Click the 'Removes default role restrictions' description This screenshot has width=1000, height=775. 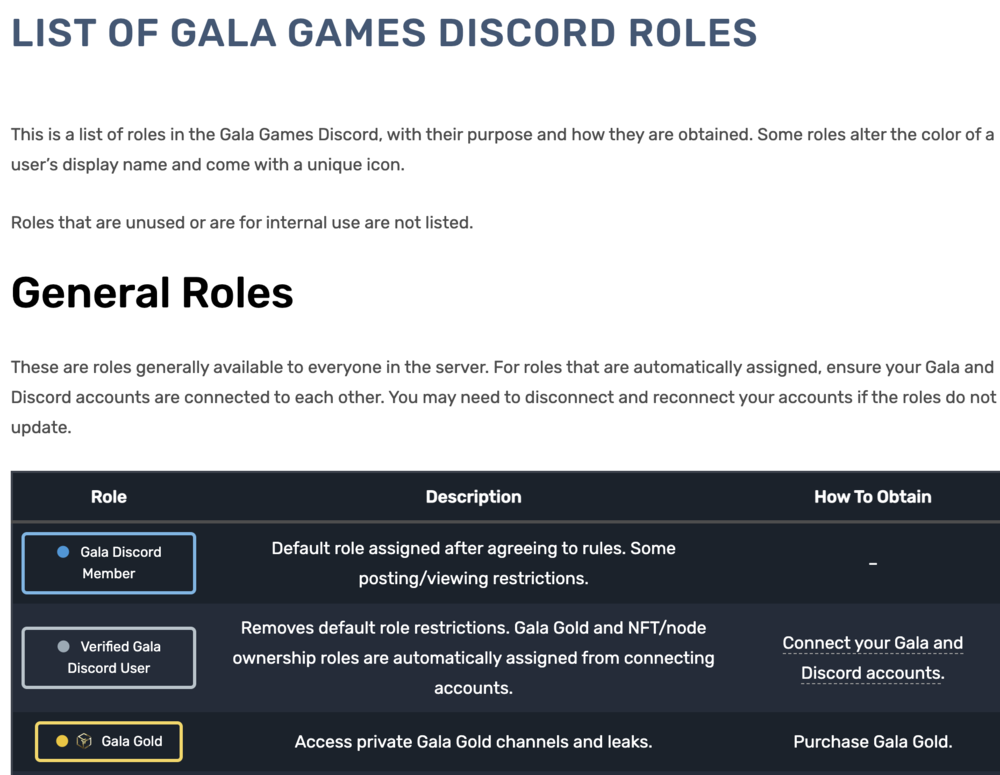pyautogui.click(x=473, y=658)
